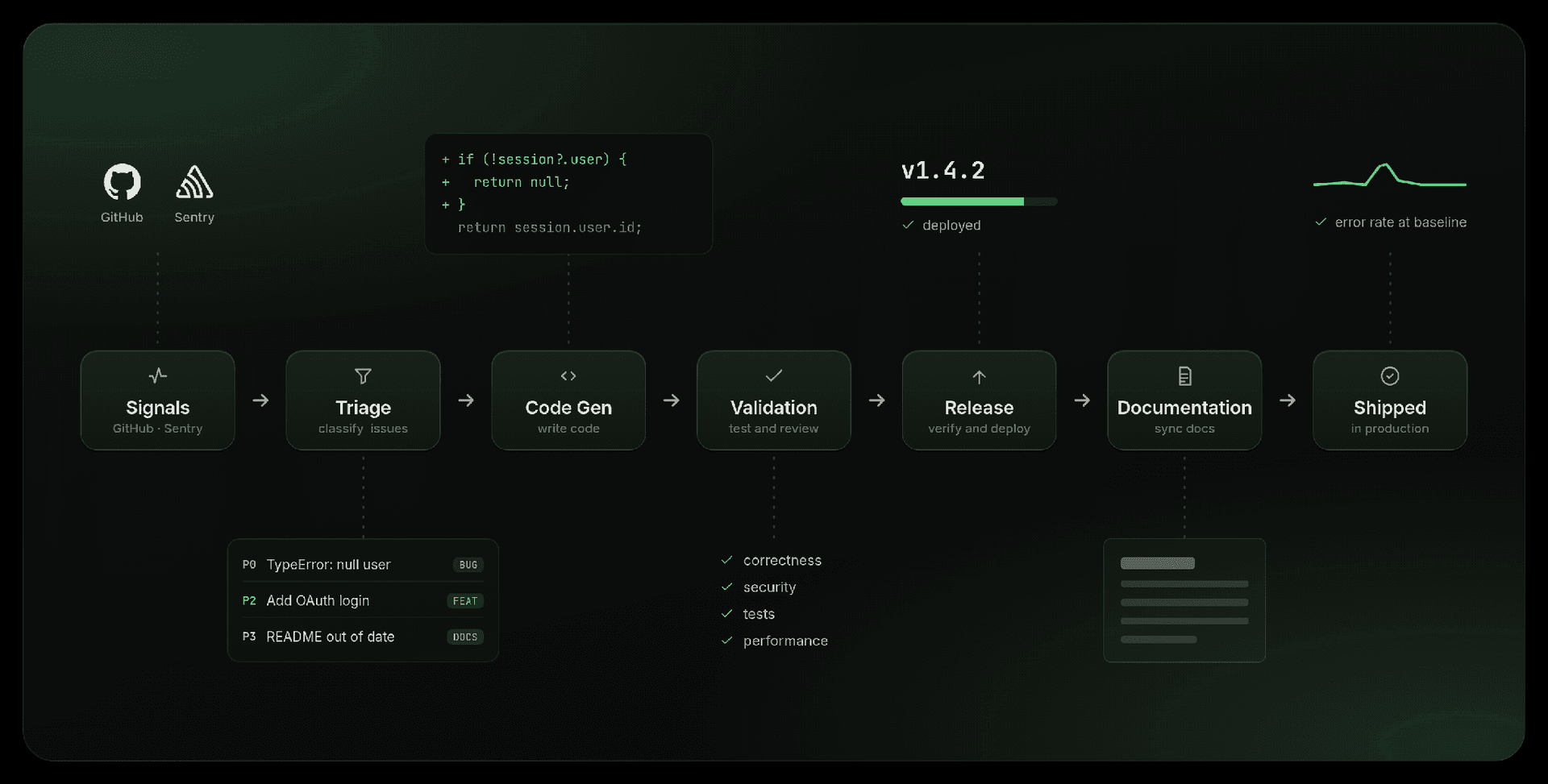The width and height of the screenshot is (1548, 784).
Task: Click the performance checkmark
Action: pyautogui.click(x=726, y=641)
